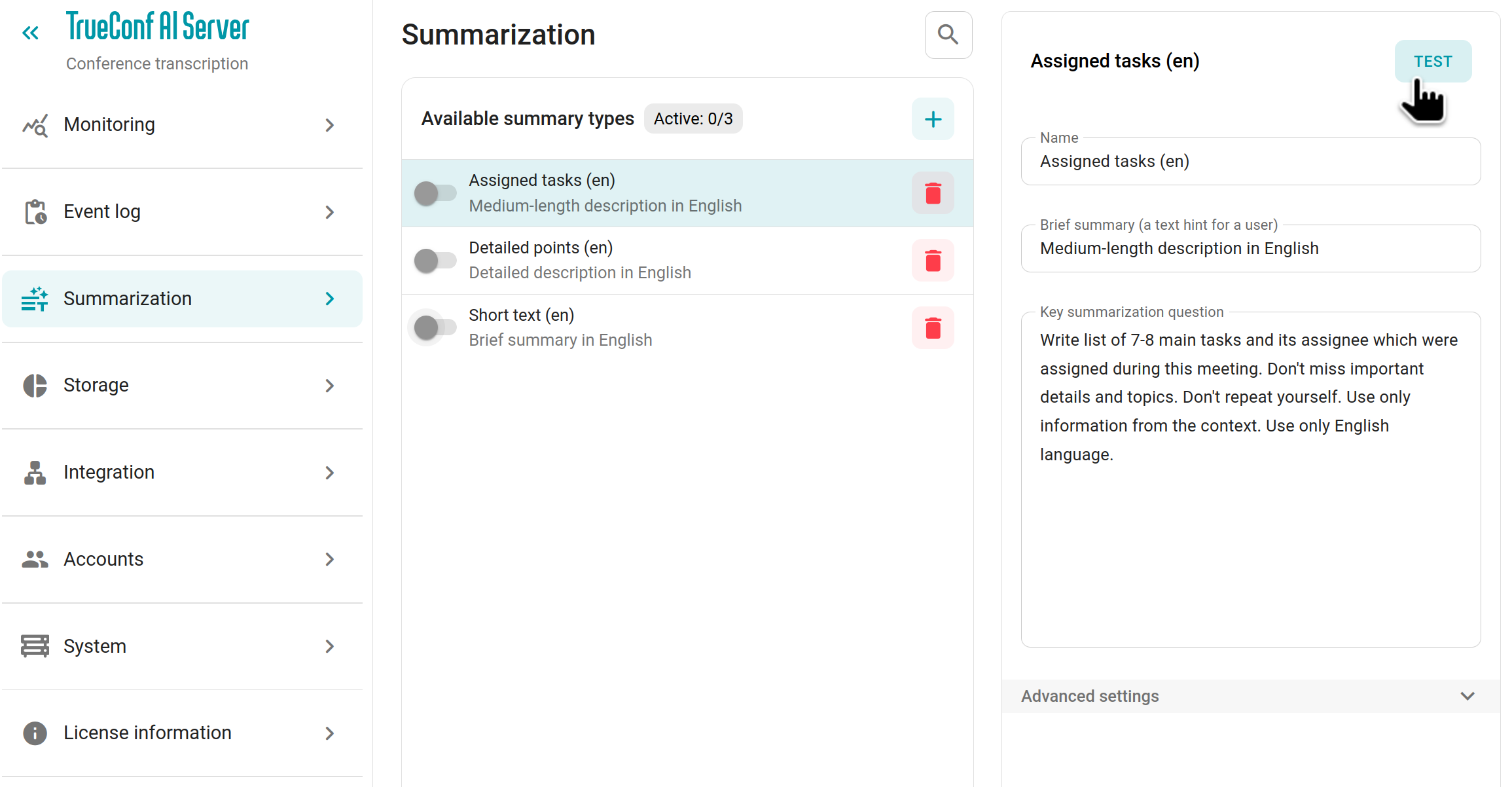The width and height of the screenshot is (1512, 787).
Task: Delete the Assigned tasks (en) summary type
Action: (x=933, y=193)
